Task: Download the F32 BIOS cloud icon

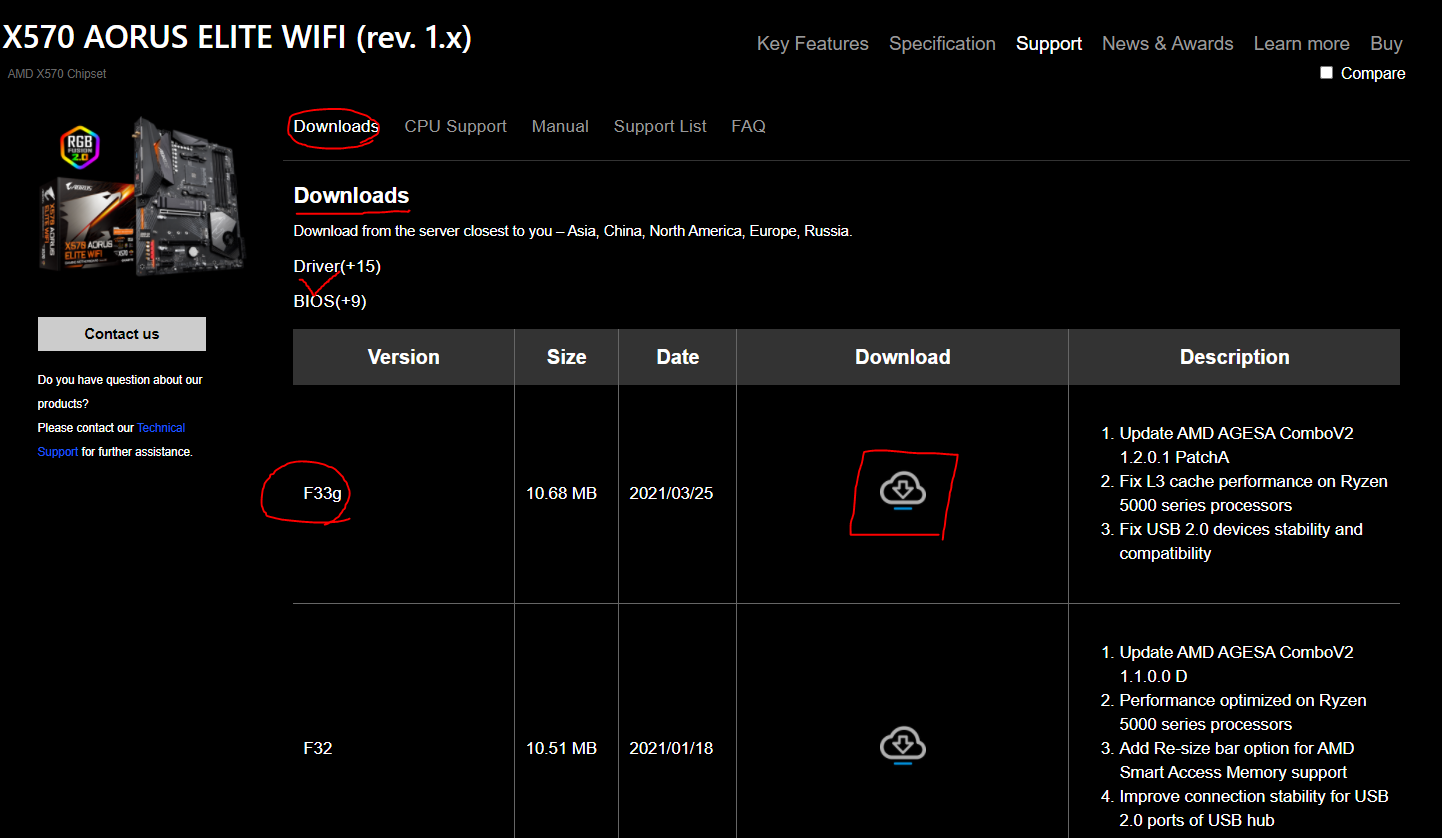Action: [x=902, y=747]
